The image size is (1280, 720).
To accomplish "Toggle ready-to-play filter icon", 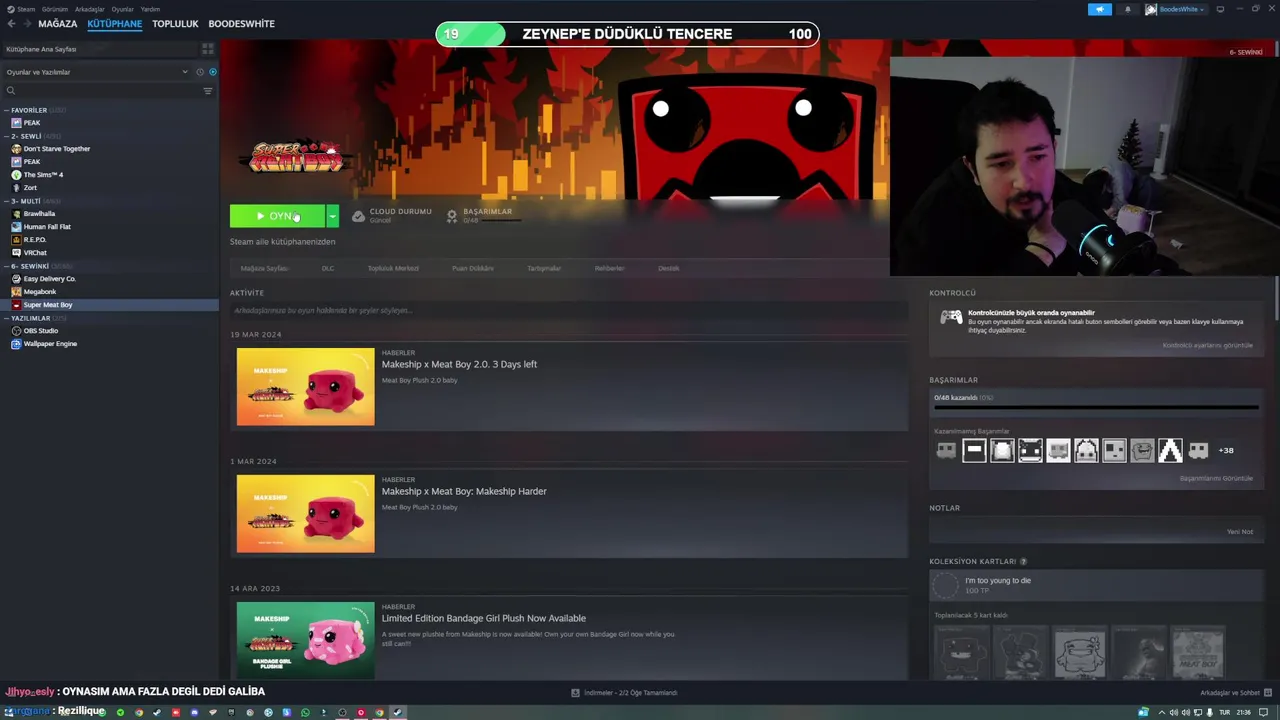I will 212,72.
